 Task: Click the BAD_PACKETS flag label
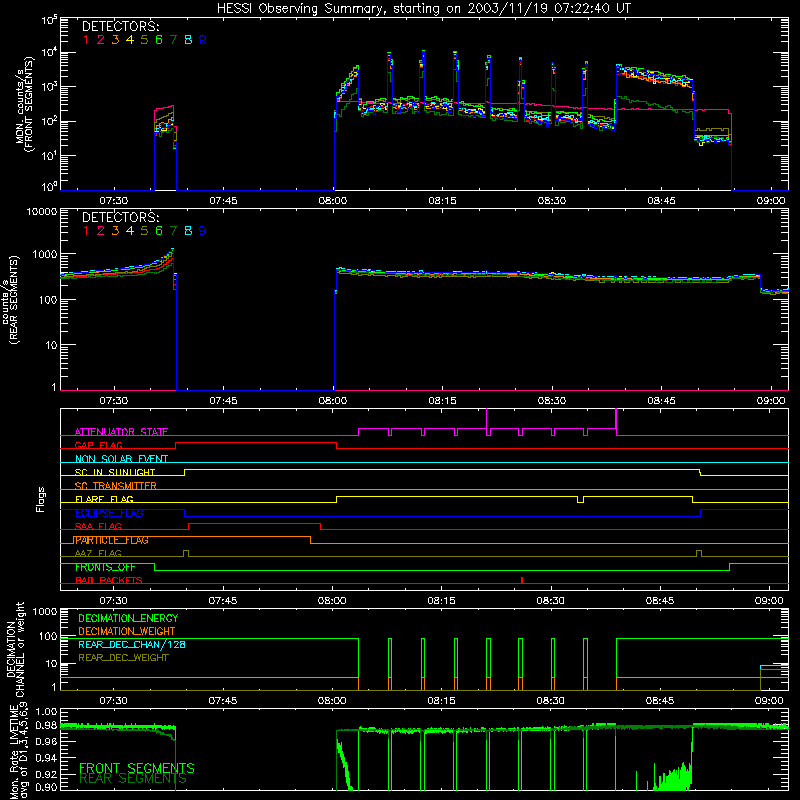point(109,581)
